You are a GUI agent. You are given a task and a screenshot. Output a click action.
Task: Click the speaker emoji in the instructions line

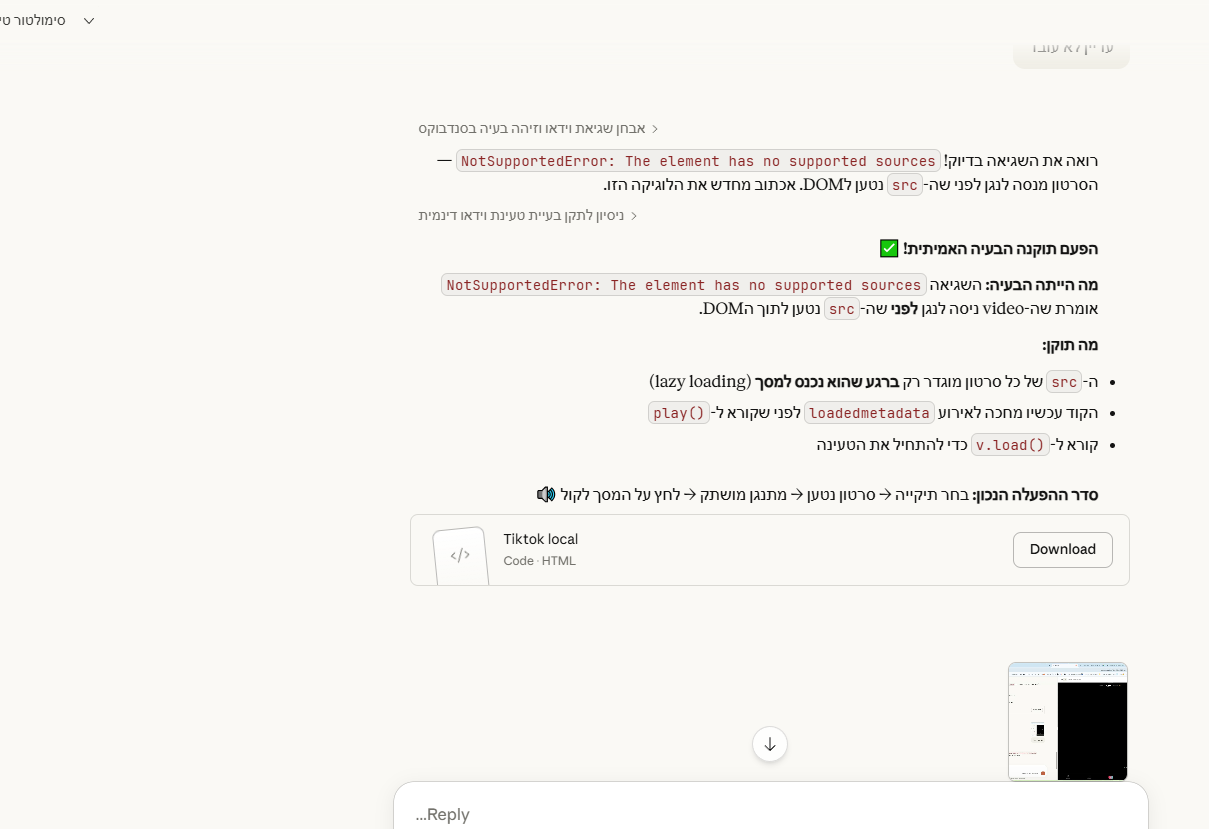click(546, 494)
